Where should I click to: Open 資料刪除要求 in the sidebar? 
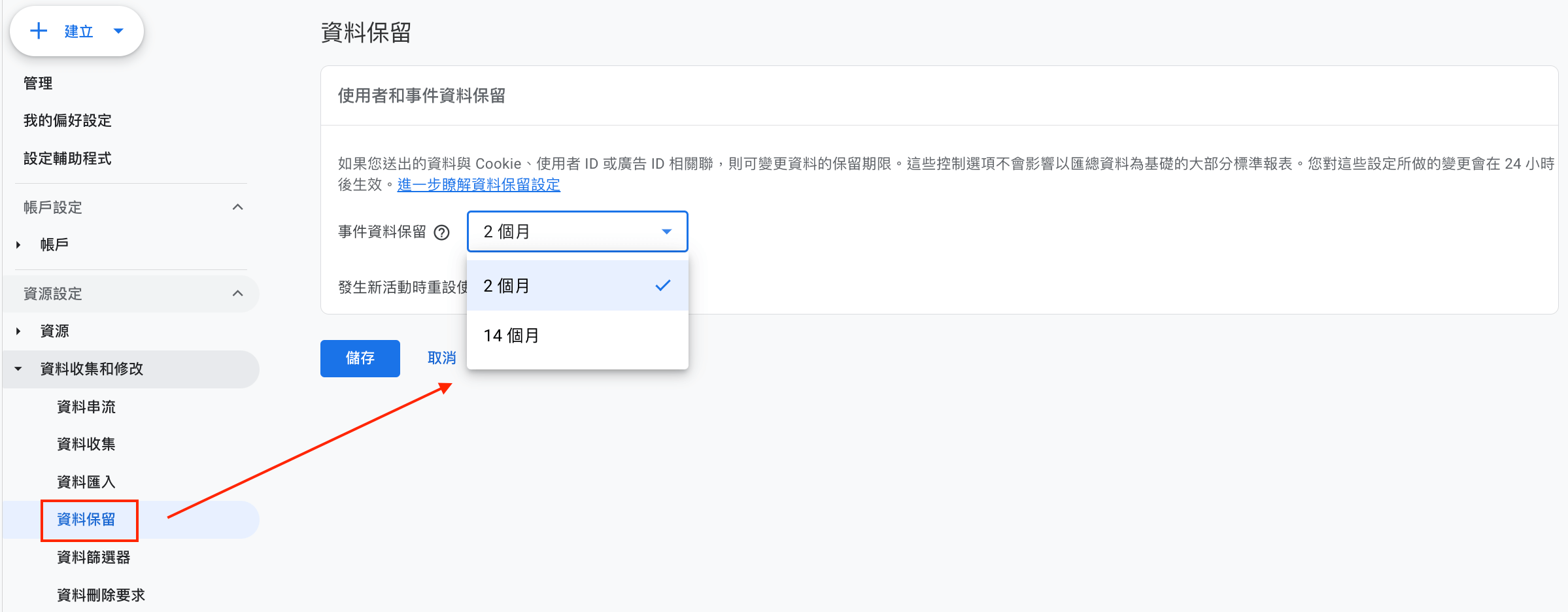click(x=101, y=595)
